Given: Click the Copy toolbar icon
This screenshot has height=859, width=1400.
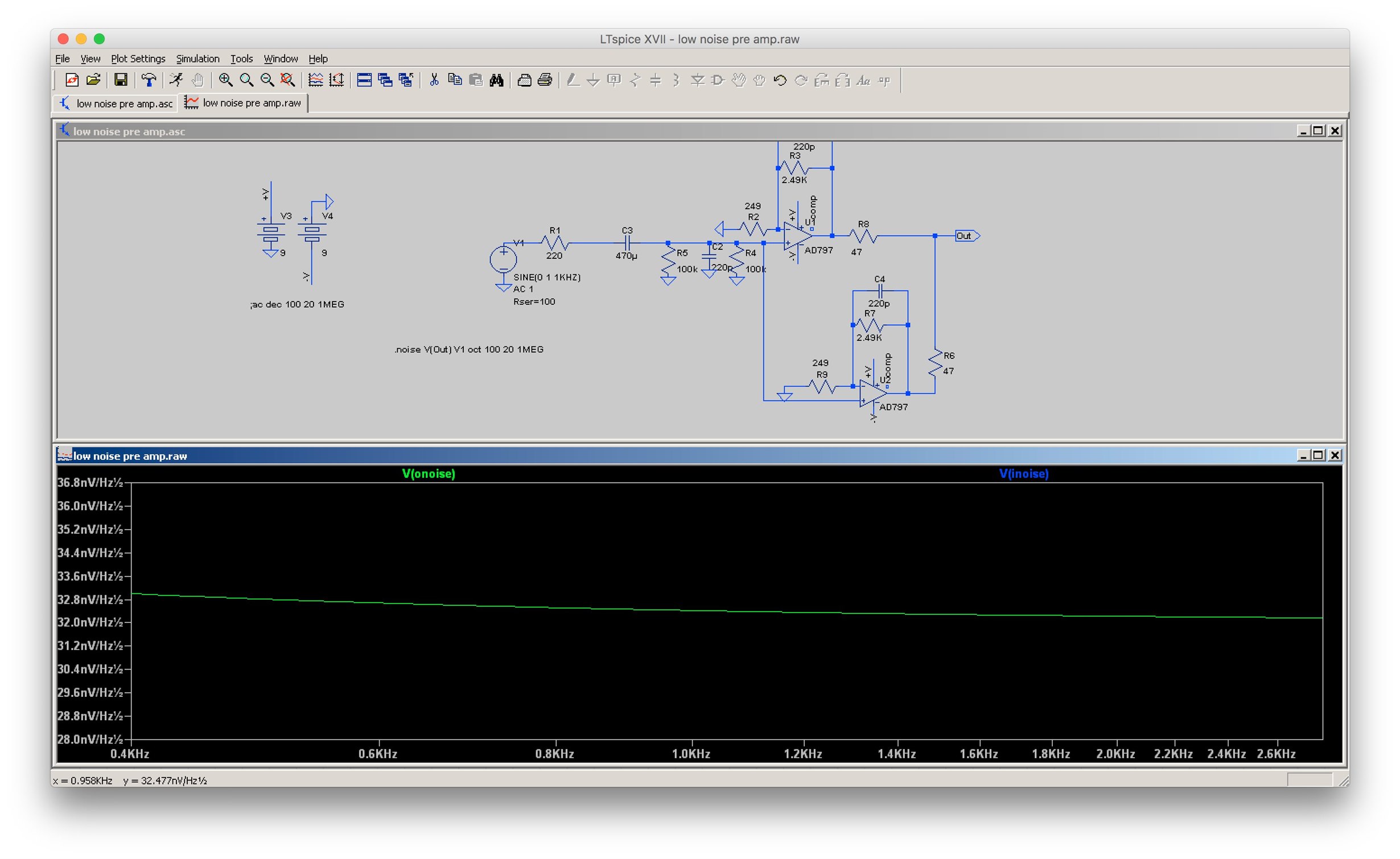Looking at the screenshot, I should 455,80.
